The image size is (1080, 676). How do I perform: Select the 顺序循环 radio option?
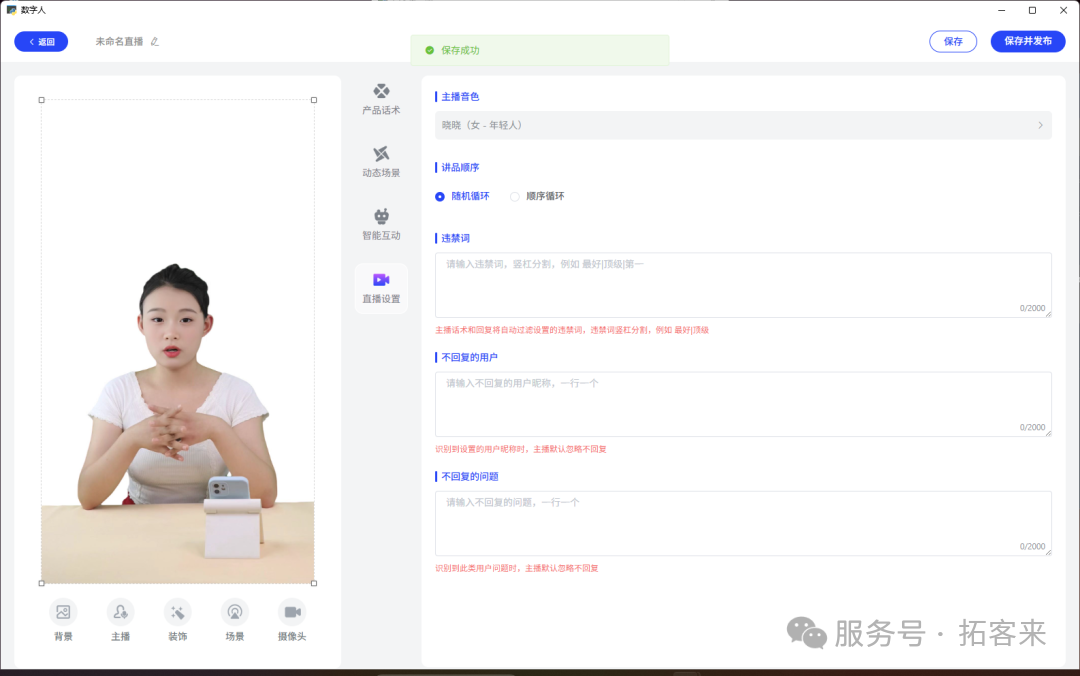pos(515,197)
